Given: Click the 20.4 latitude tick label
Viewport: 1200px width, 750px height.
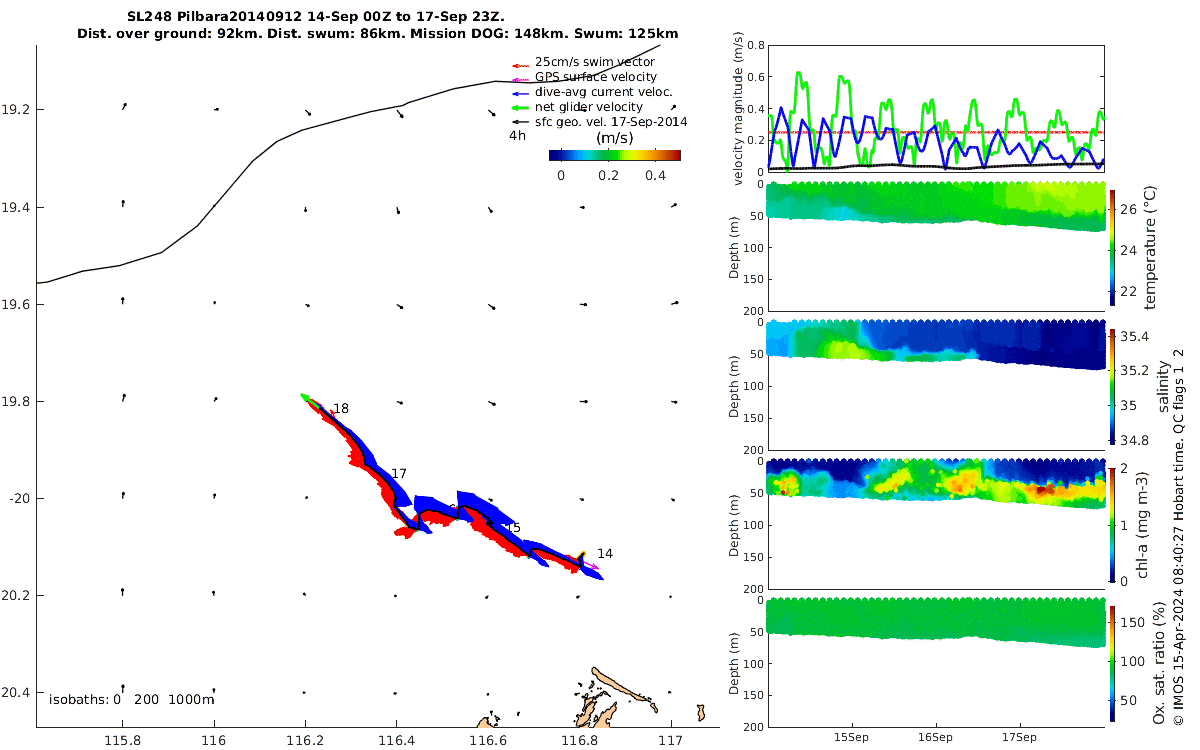Looking at the screenshot, I should [14, 692].
